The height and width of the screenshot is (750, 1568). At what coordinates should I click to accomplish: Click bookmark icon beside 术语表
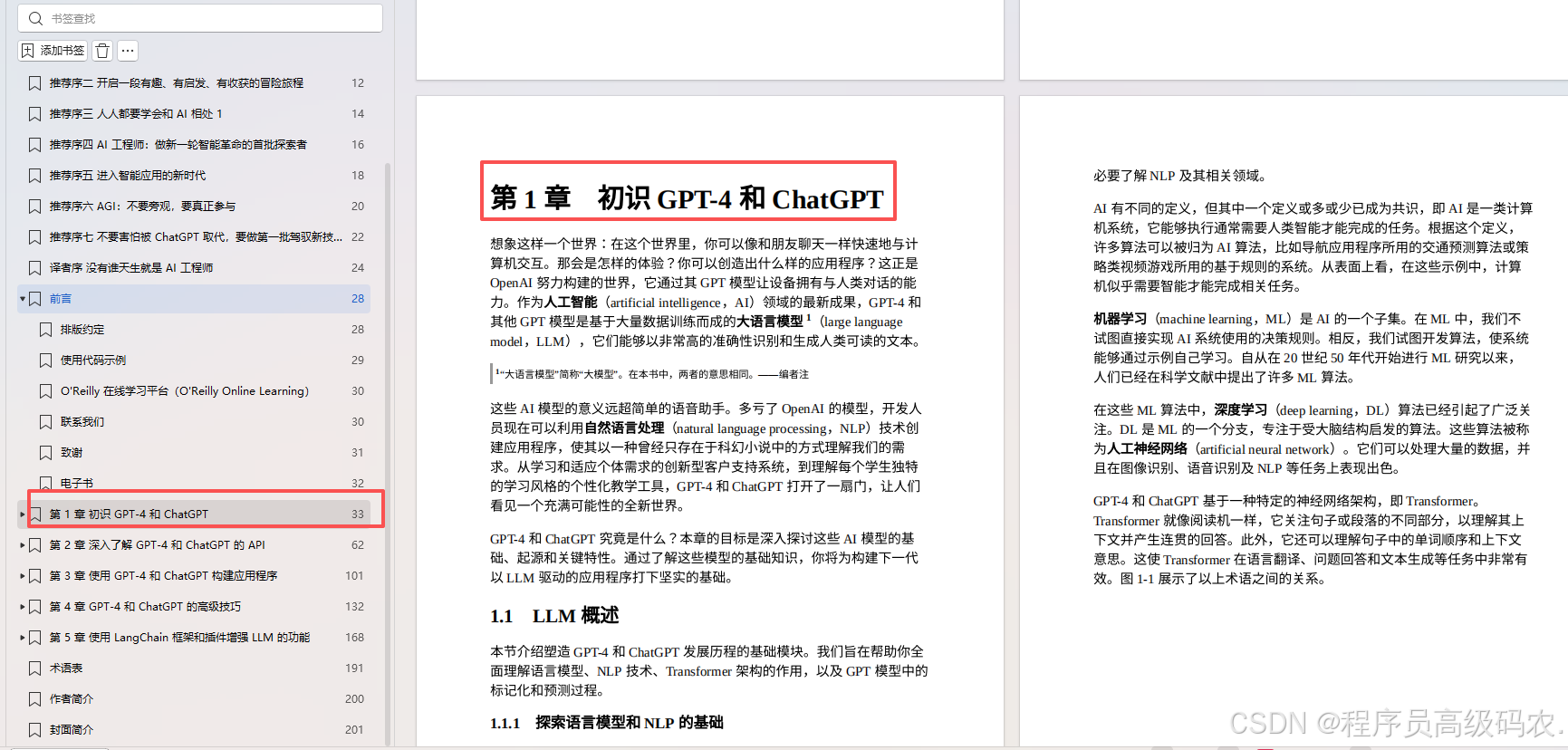point(34,668)
